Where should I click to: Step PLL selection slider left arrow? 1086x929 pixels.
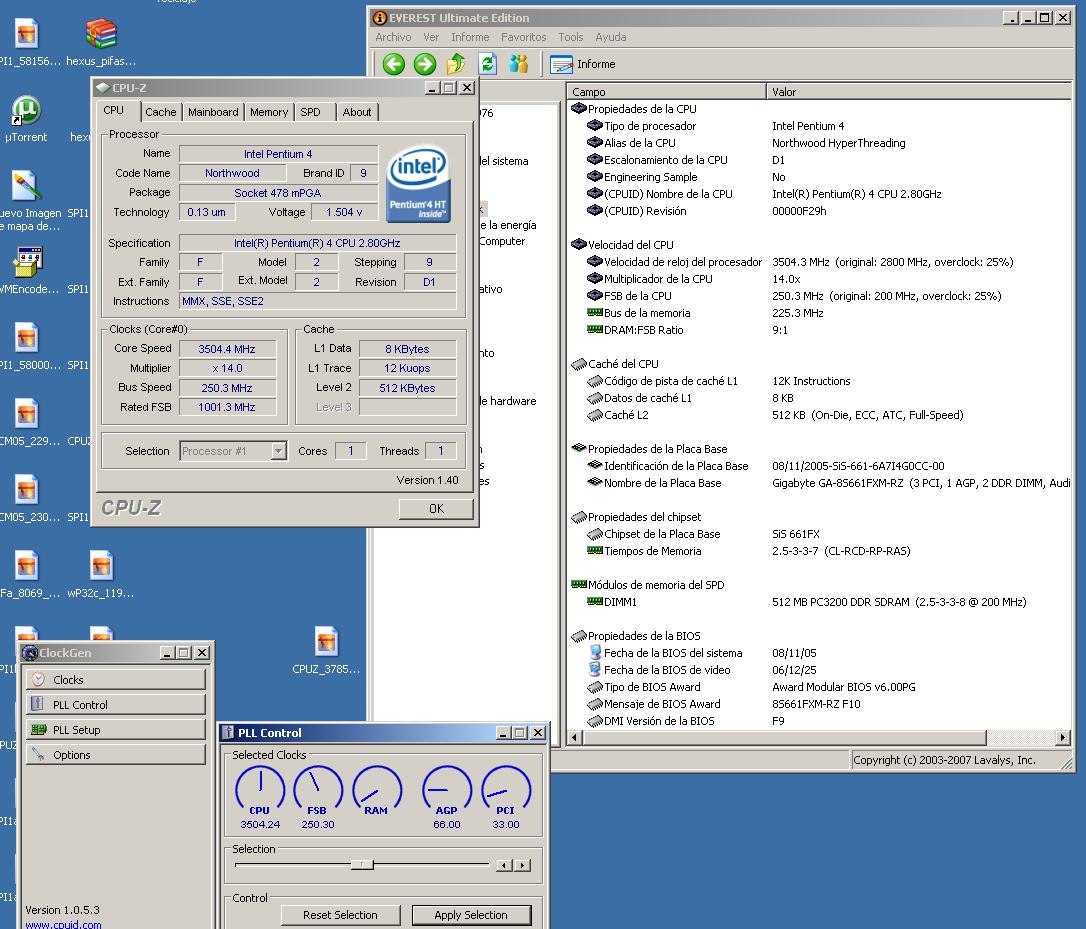(x=504, y=865)
